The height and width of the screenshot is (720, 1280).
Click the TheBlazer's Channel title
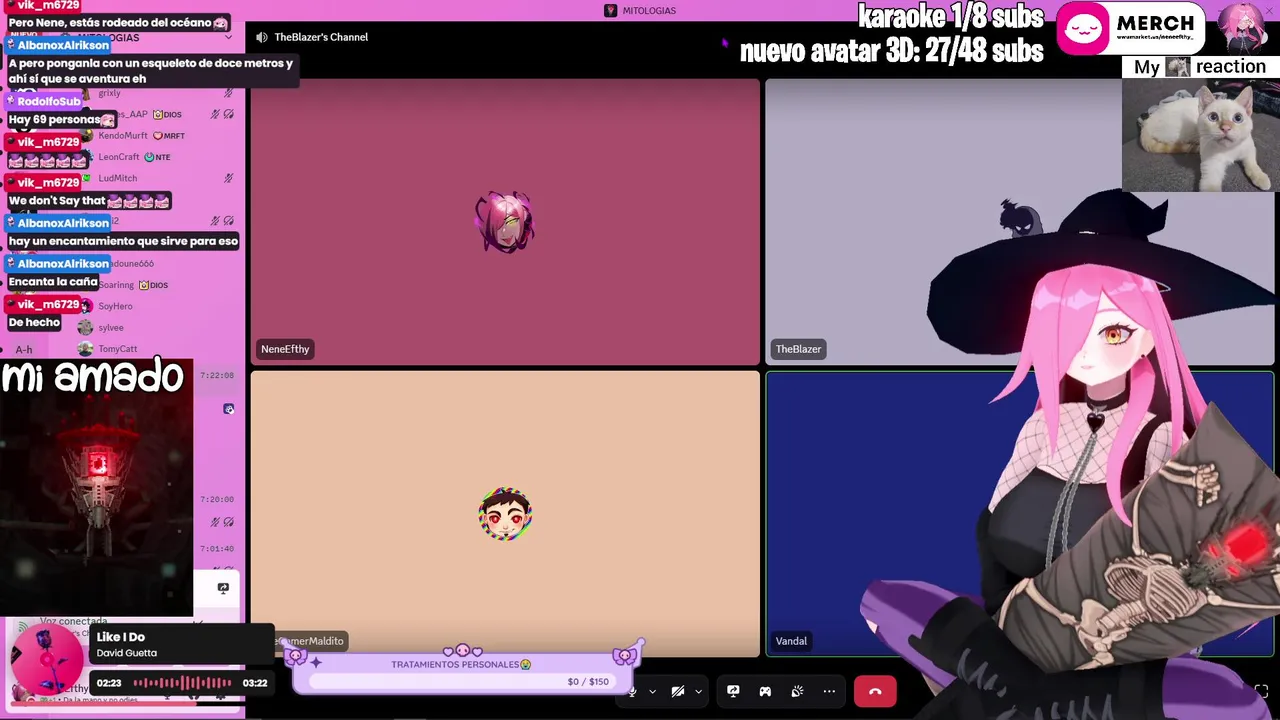(x=321, y=37)
